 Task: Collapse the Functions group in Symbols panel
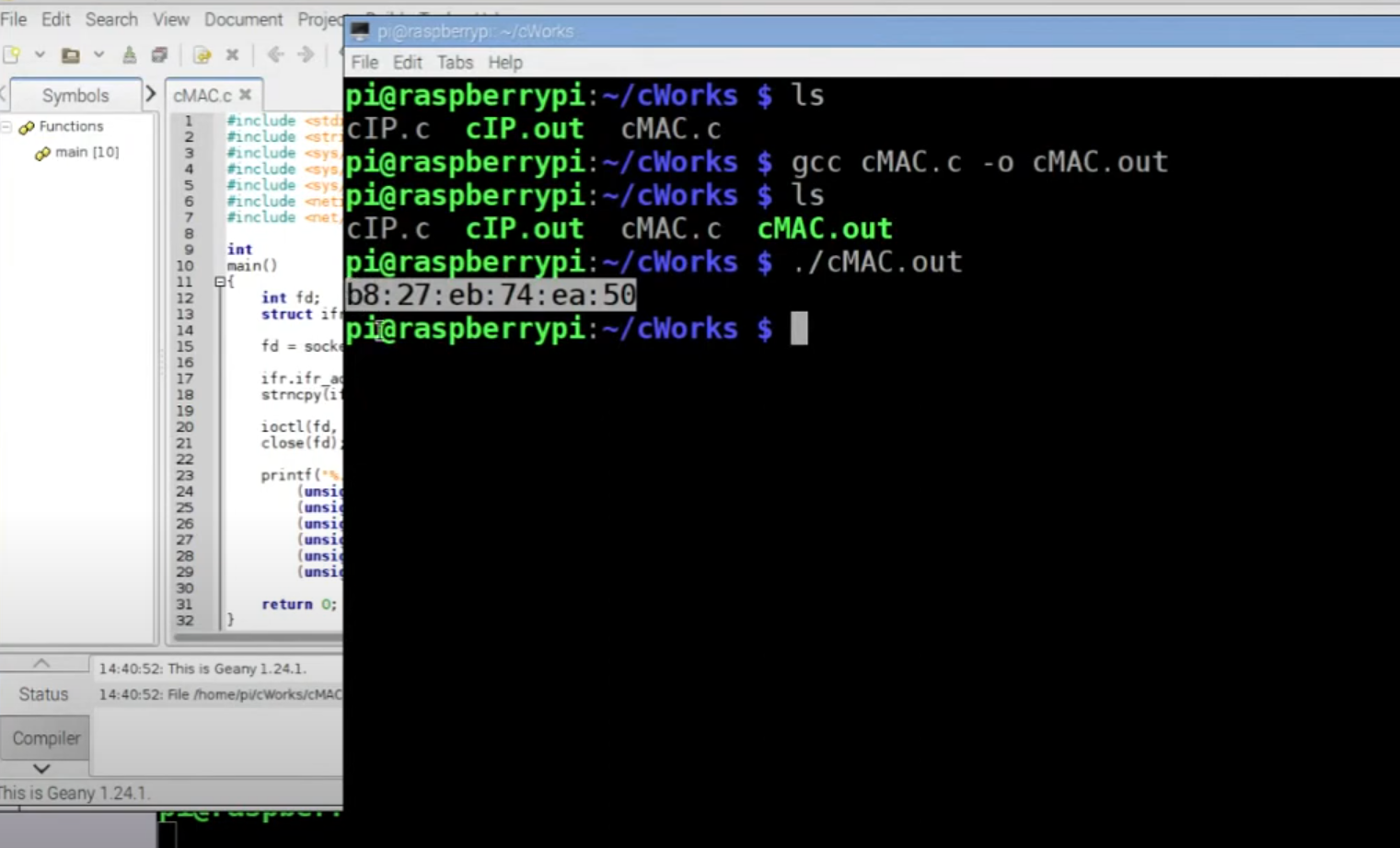pyautogui.click(x=6, y=126)
